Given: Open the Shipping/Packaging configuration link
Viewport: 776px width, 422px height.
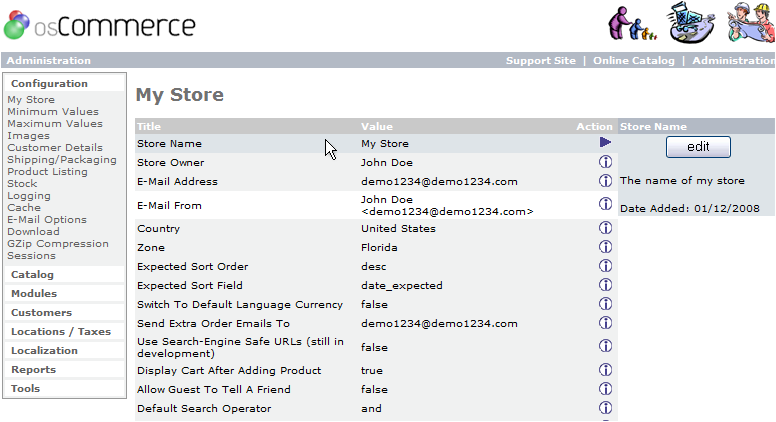Looking at the screenshot, I should tap(62, 160).
